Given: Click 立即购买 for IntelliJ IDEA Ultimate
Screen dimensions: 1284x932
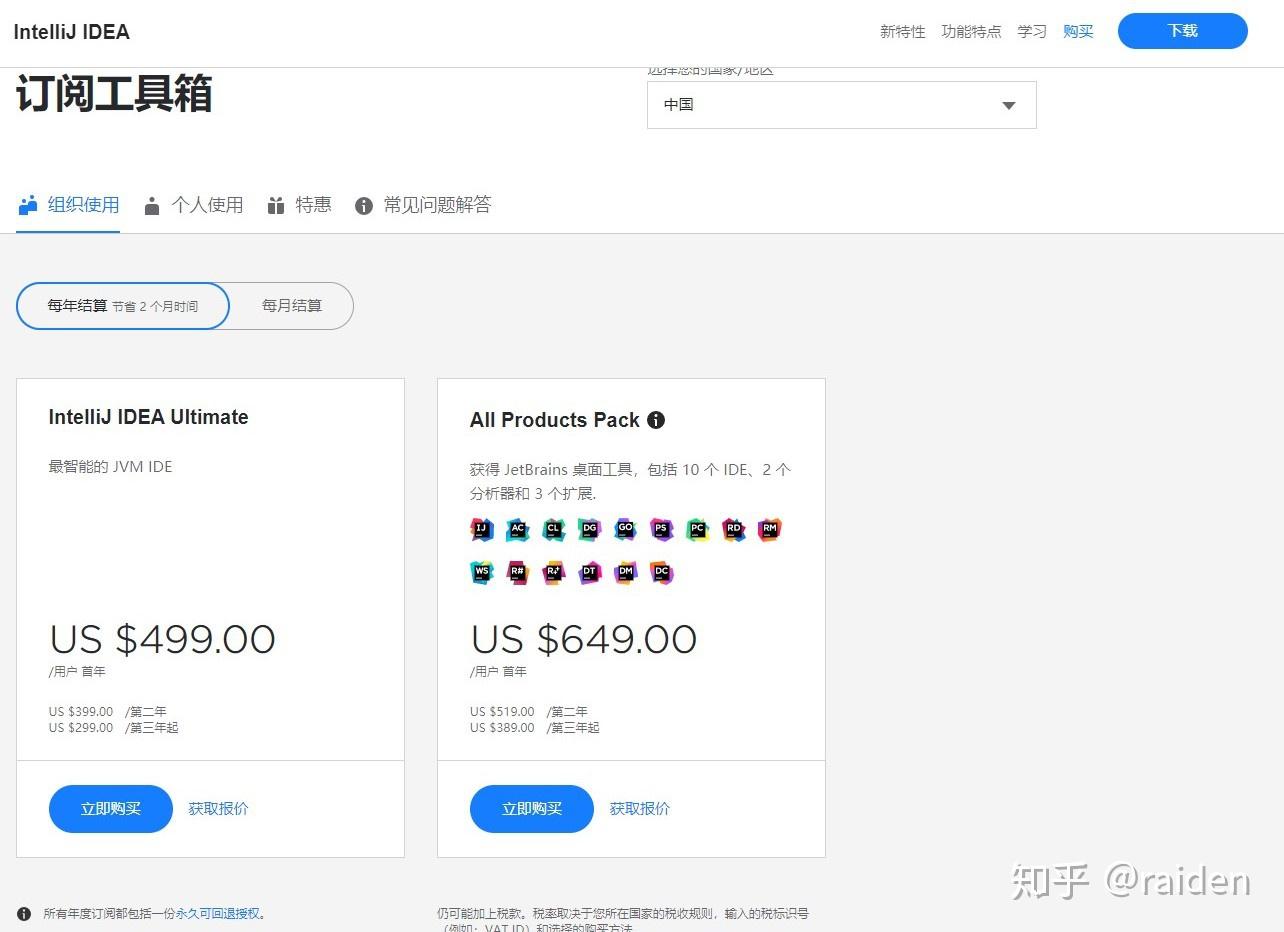Looking at the screenshot, I should pyautogui.click(x=111, y=809).
